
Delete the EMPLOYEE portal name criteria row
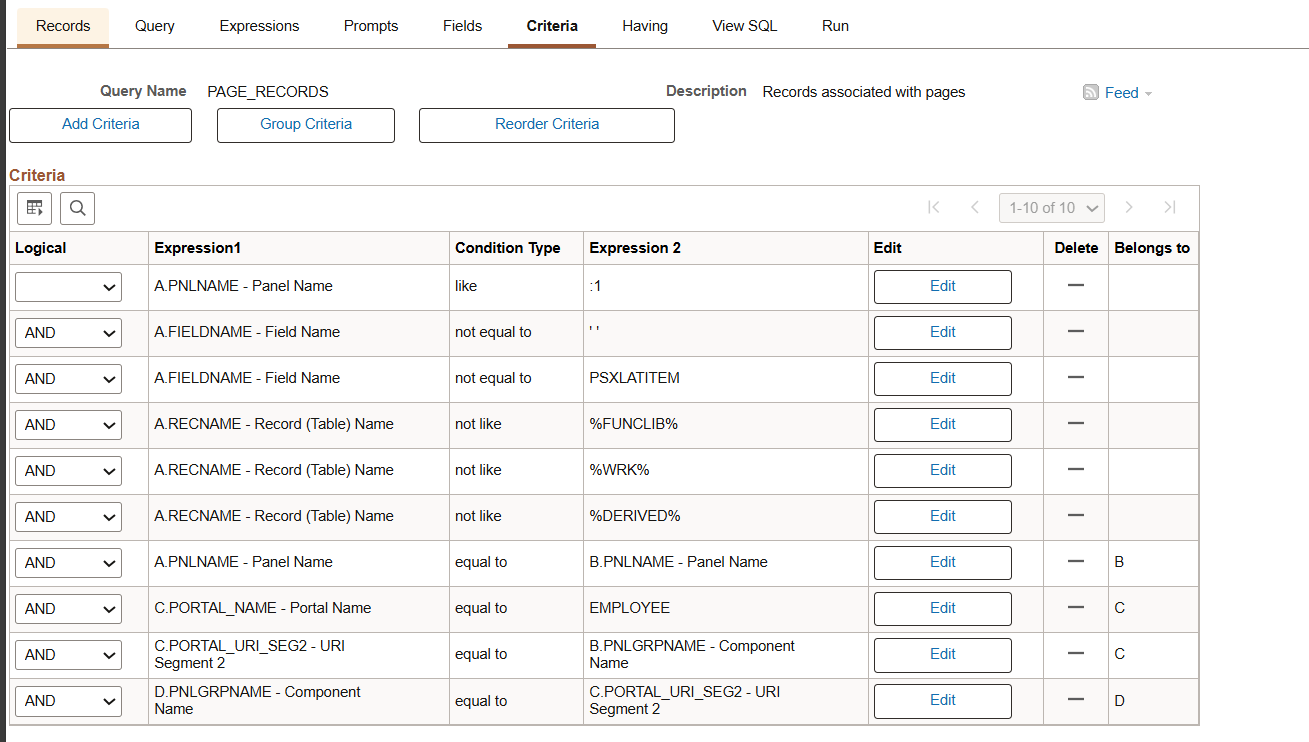coord(1076,608)
